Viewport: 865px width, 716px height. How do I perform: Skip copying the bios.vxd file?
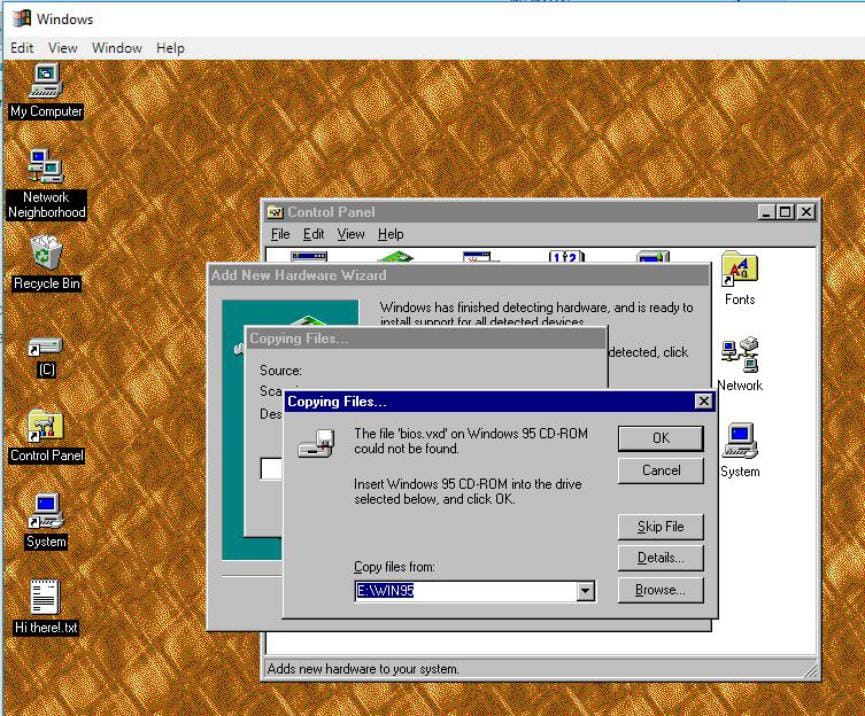coord(660,526)
